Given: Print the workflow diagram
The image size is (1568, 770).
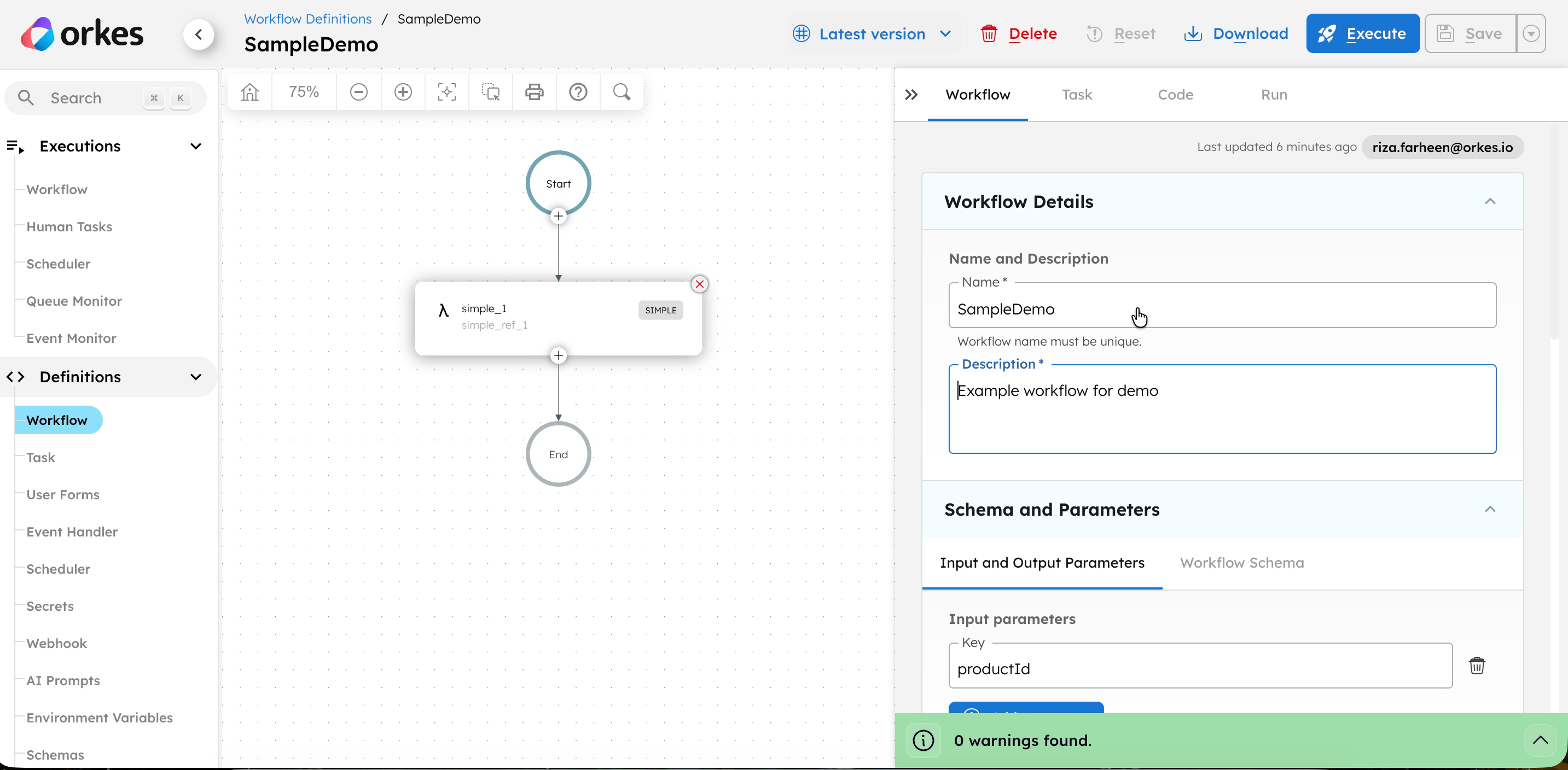Looking at the screenshot, I should 534,92.
